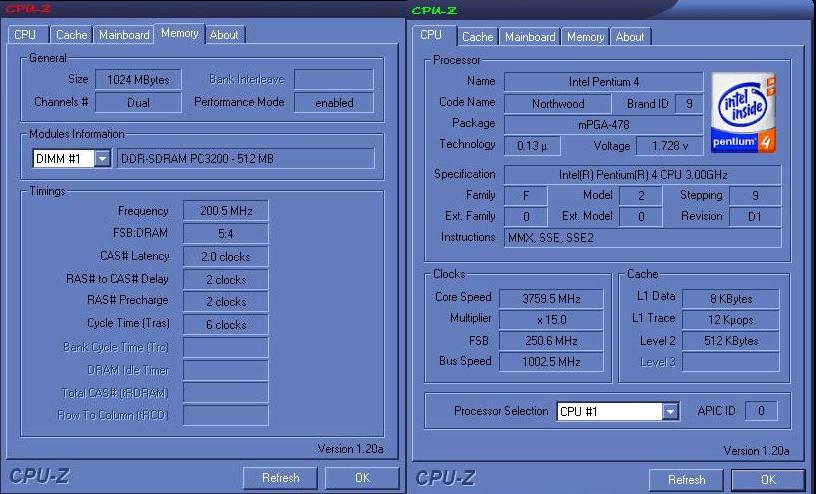Viewport: 816px width, 494px height.
Task: Select the FSB:DRAM 5:4 ratio value
Action: click(226, 234)
